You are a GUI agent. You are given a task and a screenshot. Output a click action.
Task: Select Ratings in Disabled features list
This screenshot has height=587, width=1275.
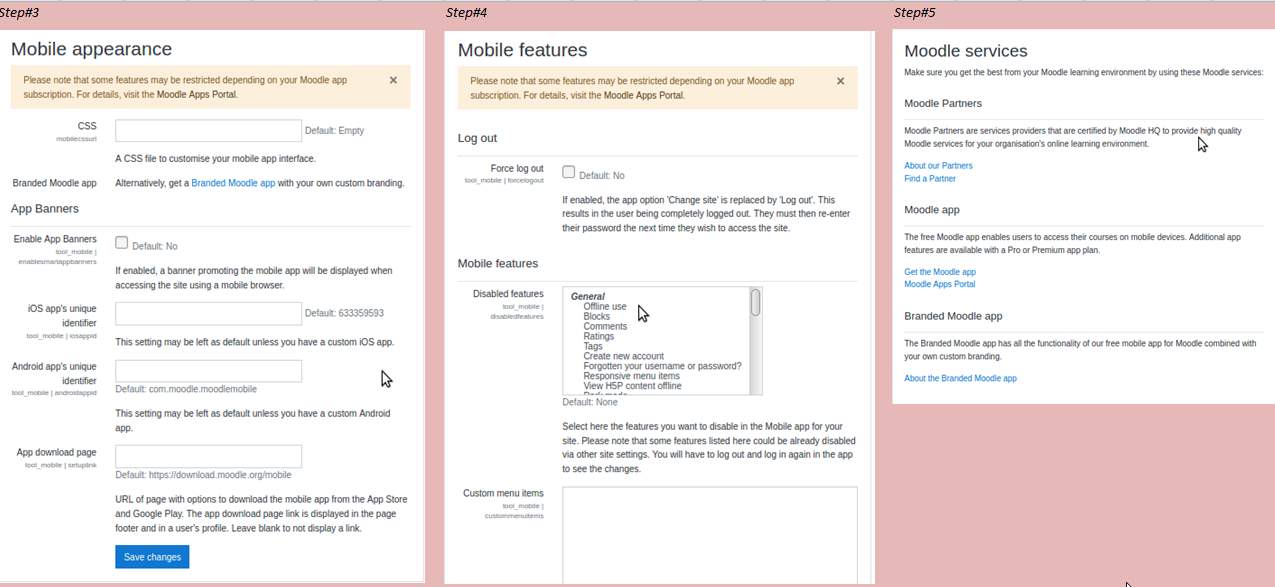(599, 337)
